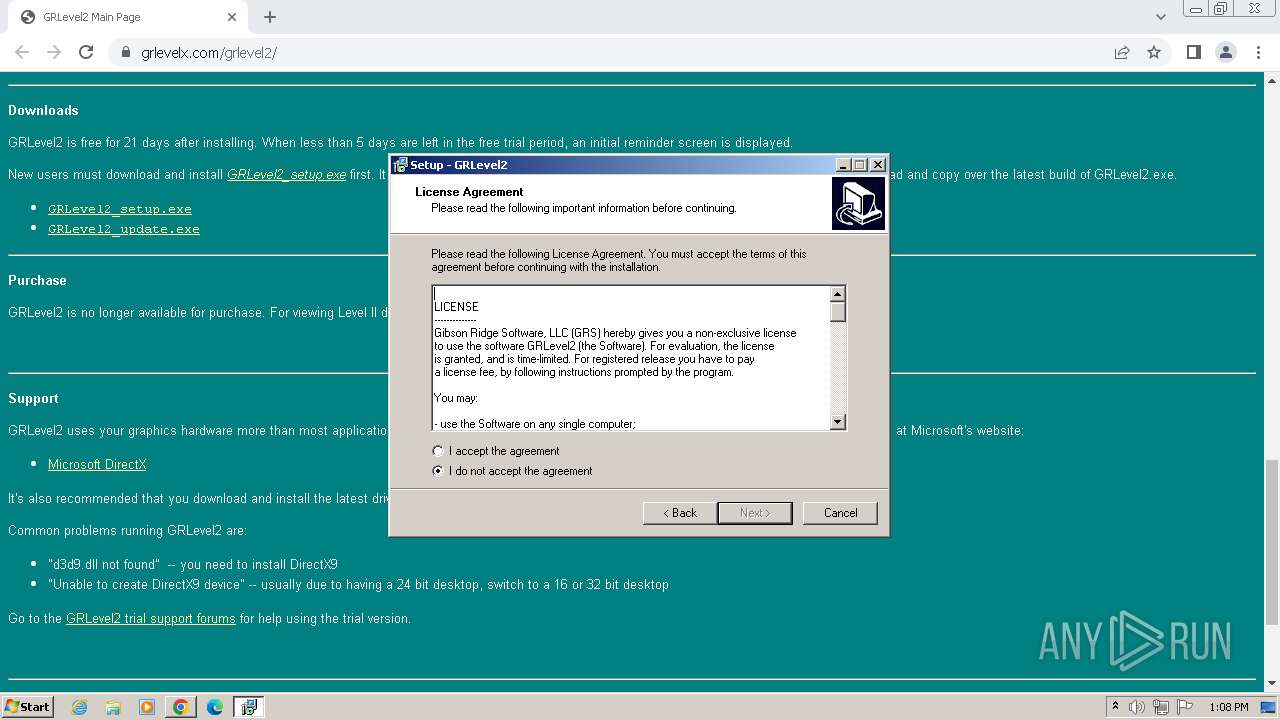Screen dimensions: 1280x720
Task: Click the disabled Next button in Setup
Action: pyautogui.click(x=755, y=513)
